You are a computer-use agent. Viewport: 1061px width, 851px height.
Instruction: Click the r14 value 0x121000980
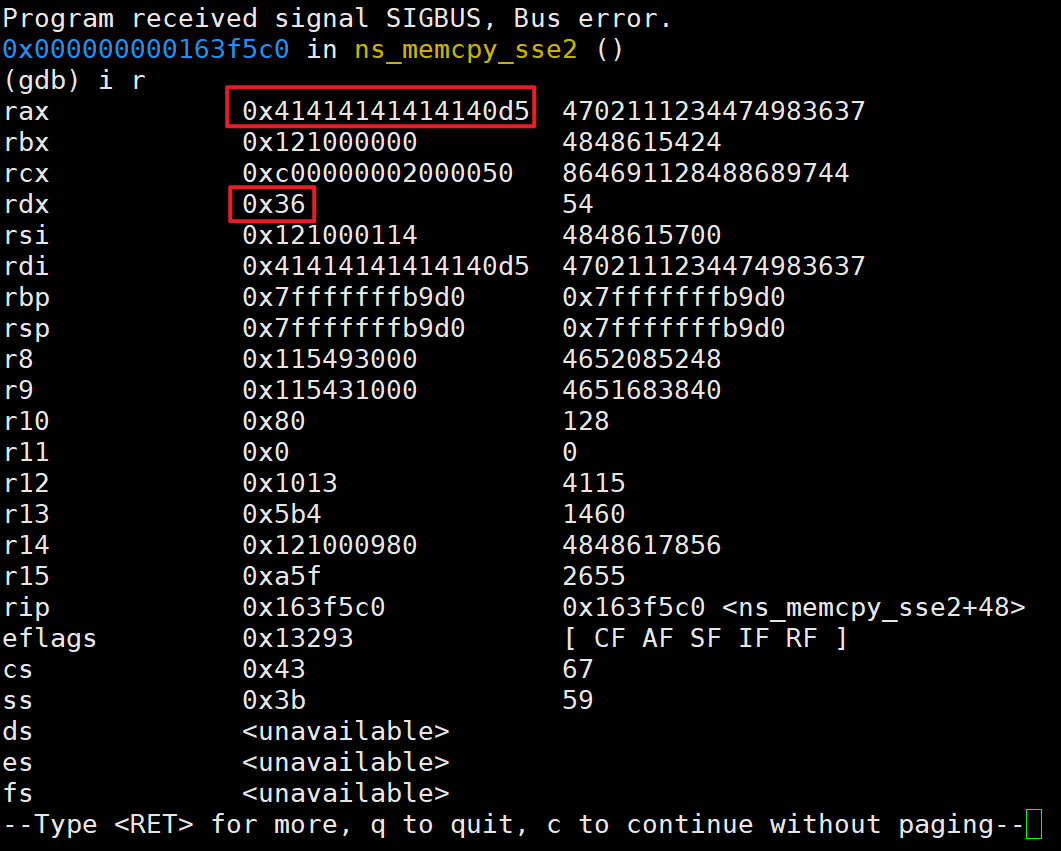coord(330,545)
